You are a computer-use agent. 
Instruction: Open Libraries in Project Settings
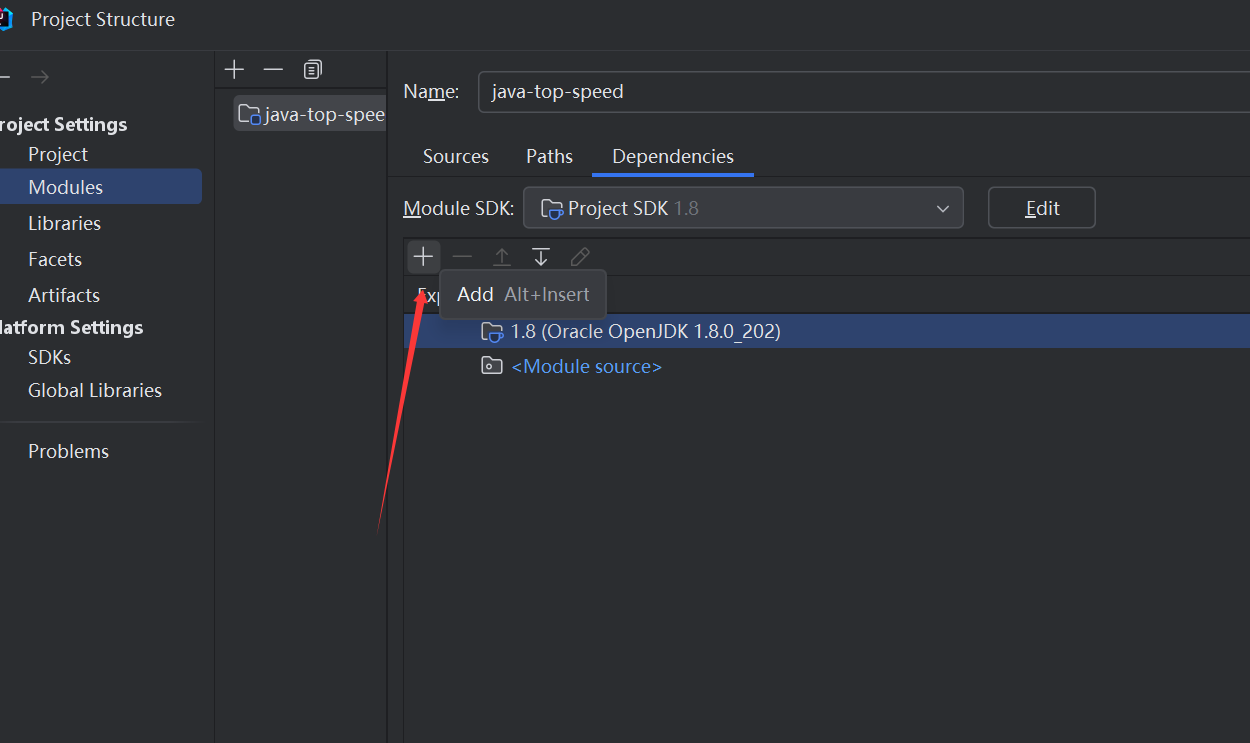click(64, 223)
